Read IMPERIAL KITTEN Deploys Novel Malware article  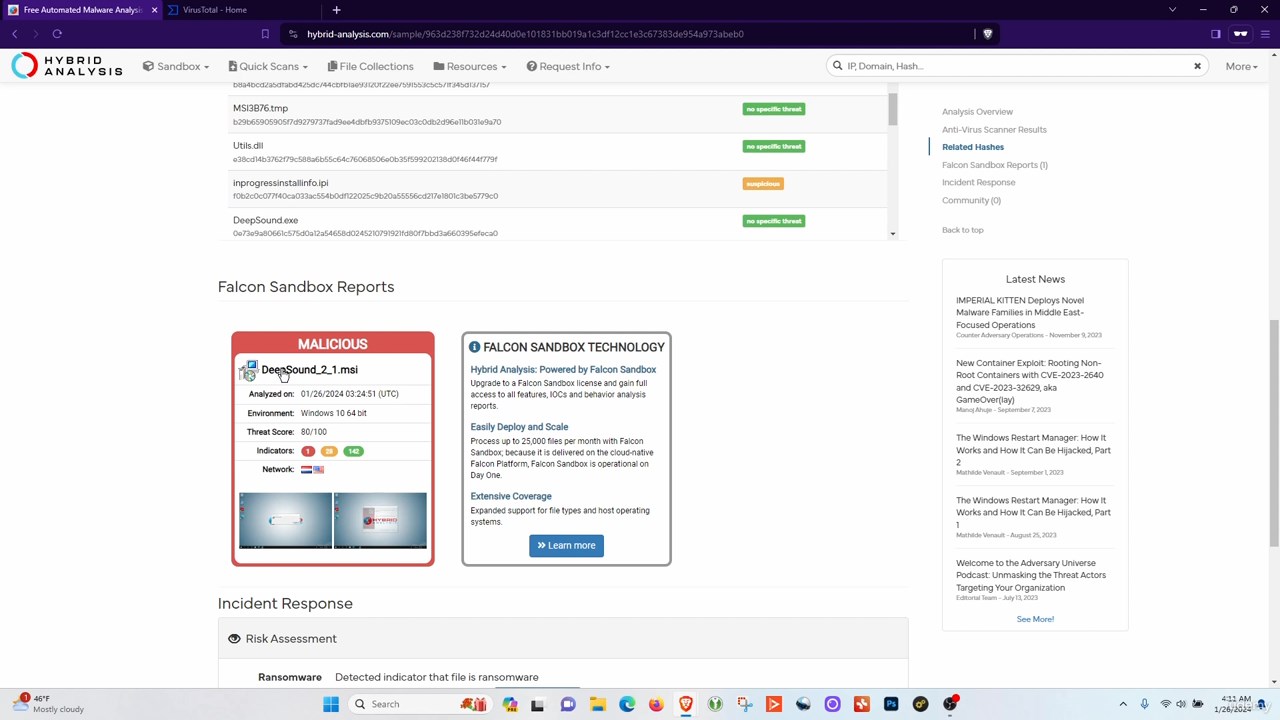[1020, 312]
